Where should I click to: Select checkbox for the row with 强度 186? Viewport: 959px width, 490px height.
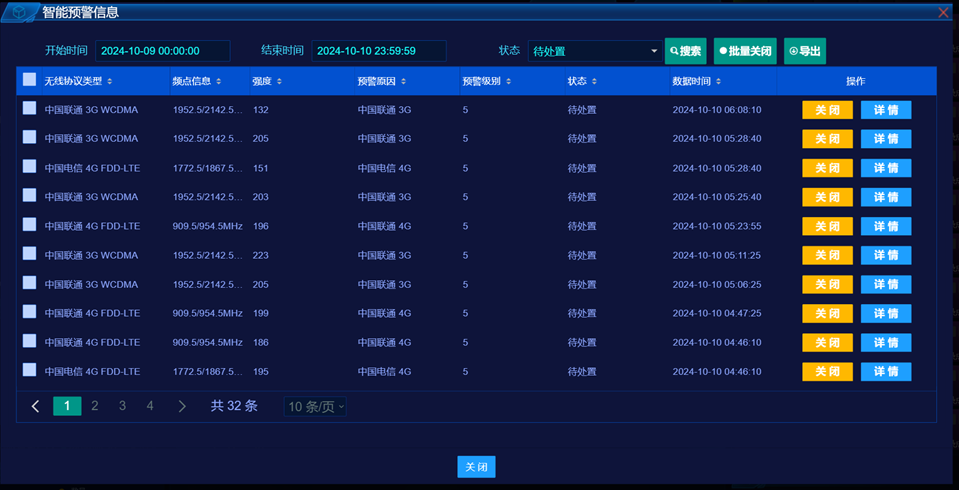[29, 341]
